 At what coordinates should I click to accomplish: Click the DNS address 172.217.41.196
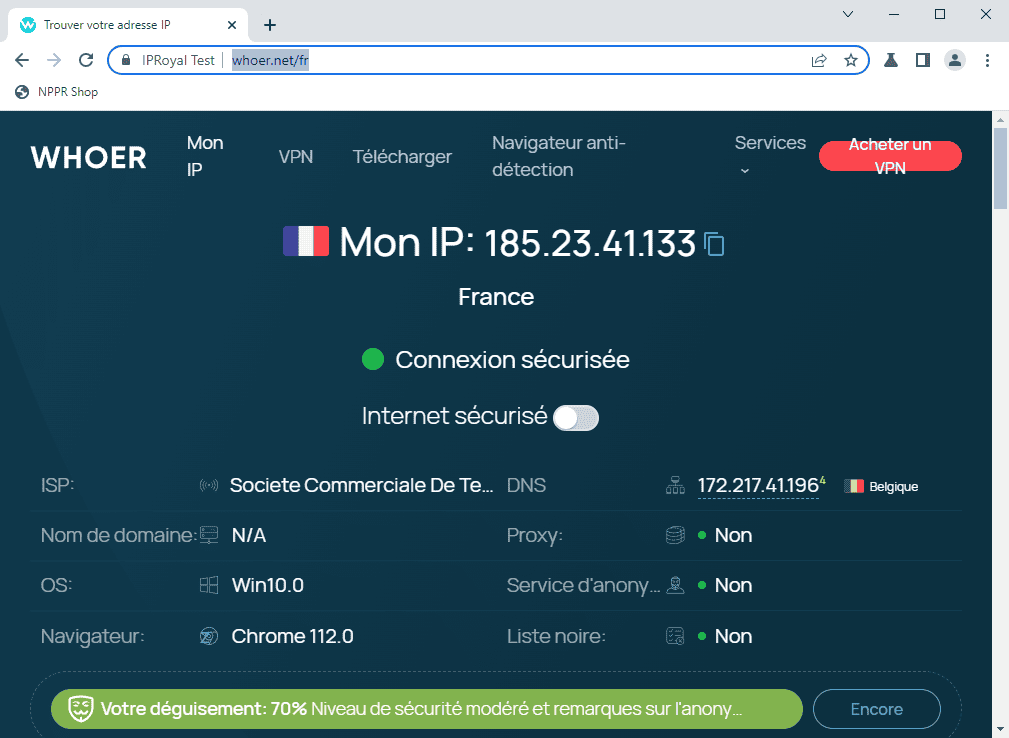(x=758, y=485)
